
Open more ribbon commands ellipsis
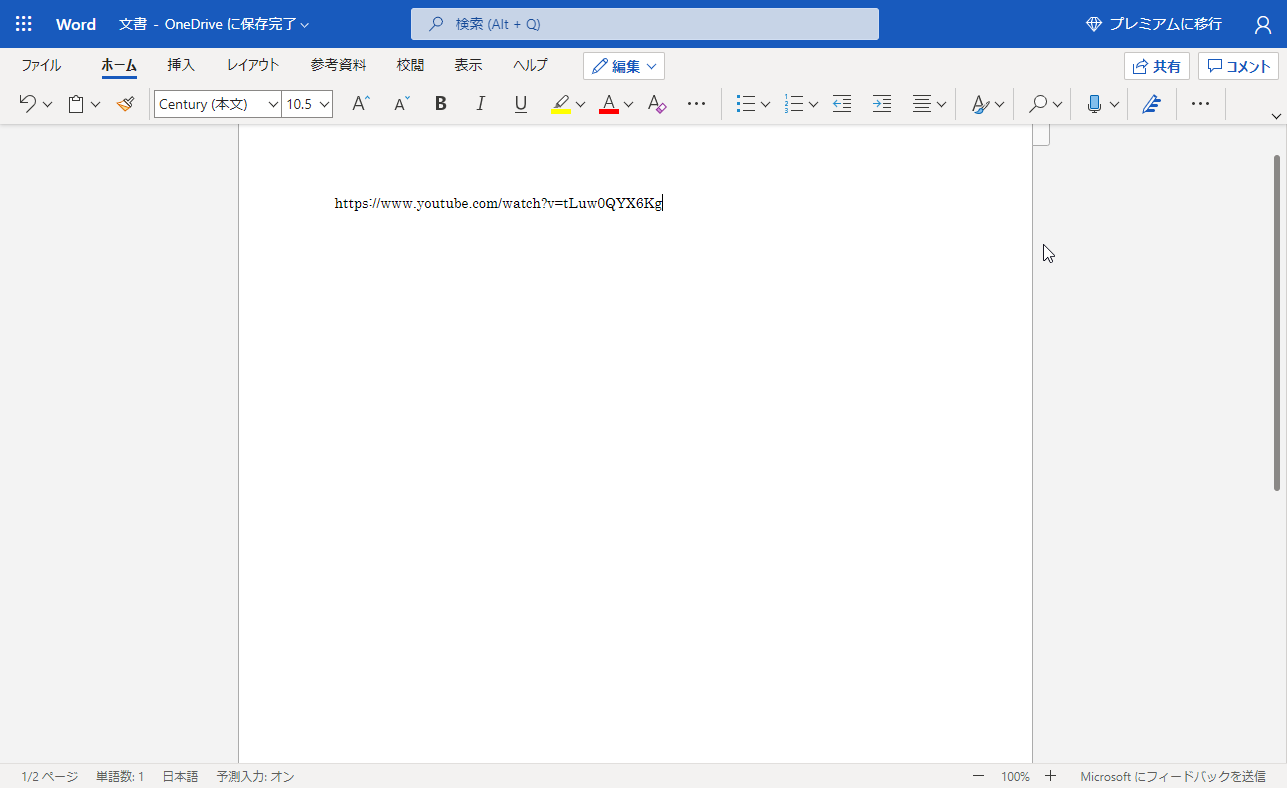(1200, 103)
